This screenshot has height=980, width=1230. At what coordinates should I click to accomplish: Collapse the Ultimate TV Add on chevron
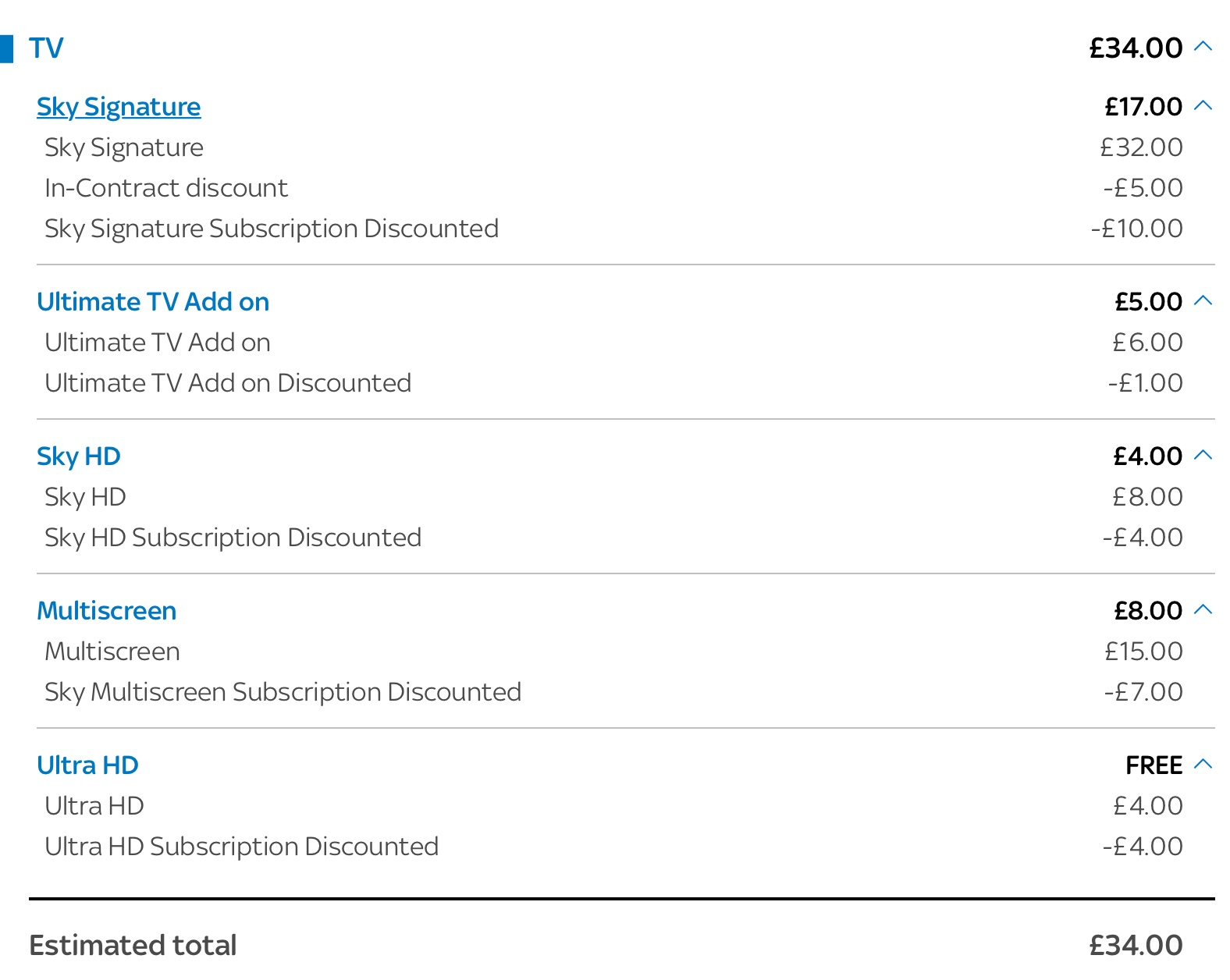(1203, 300)
